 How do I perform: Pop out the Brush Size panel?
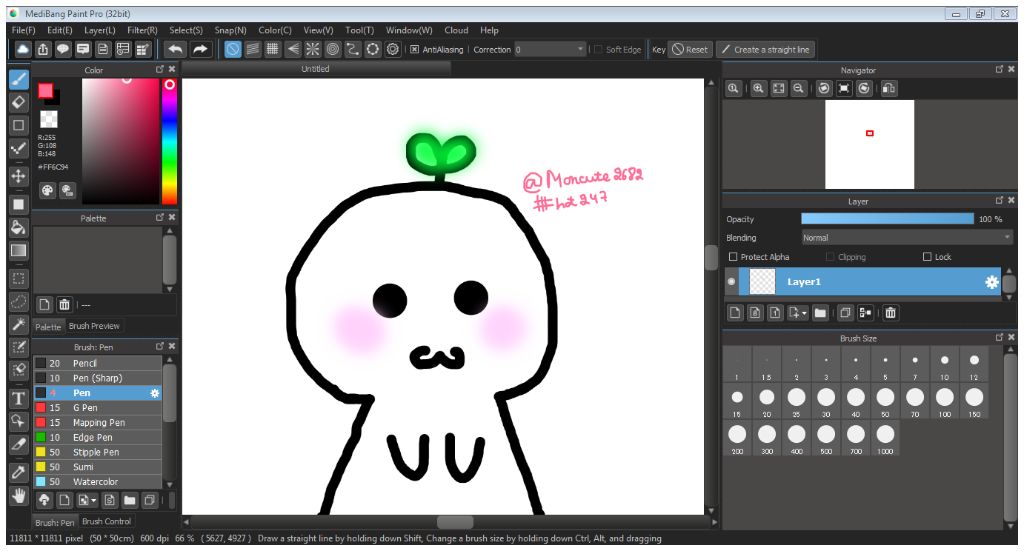click(999, 338)
